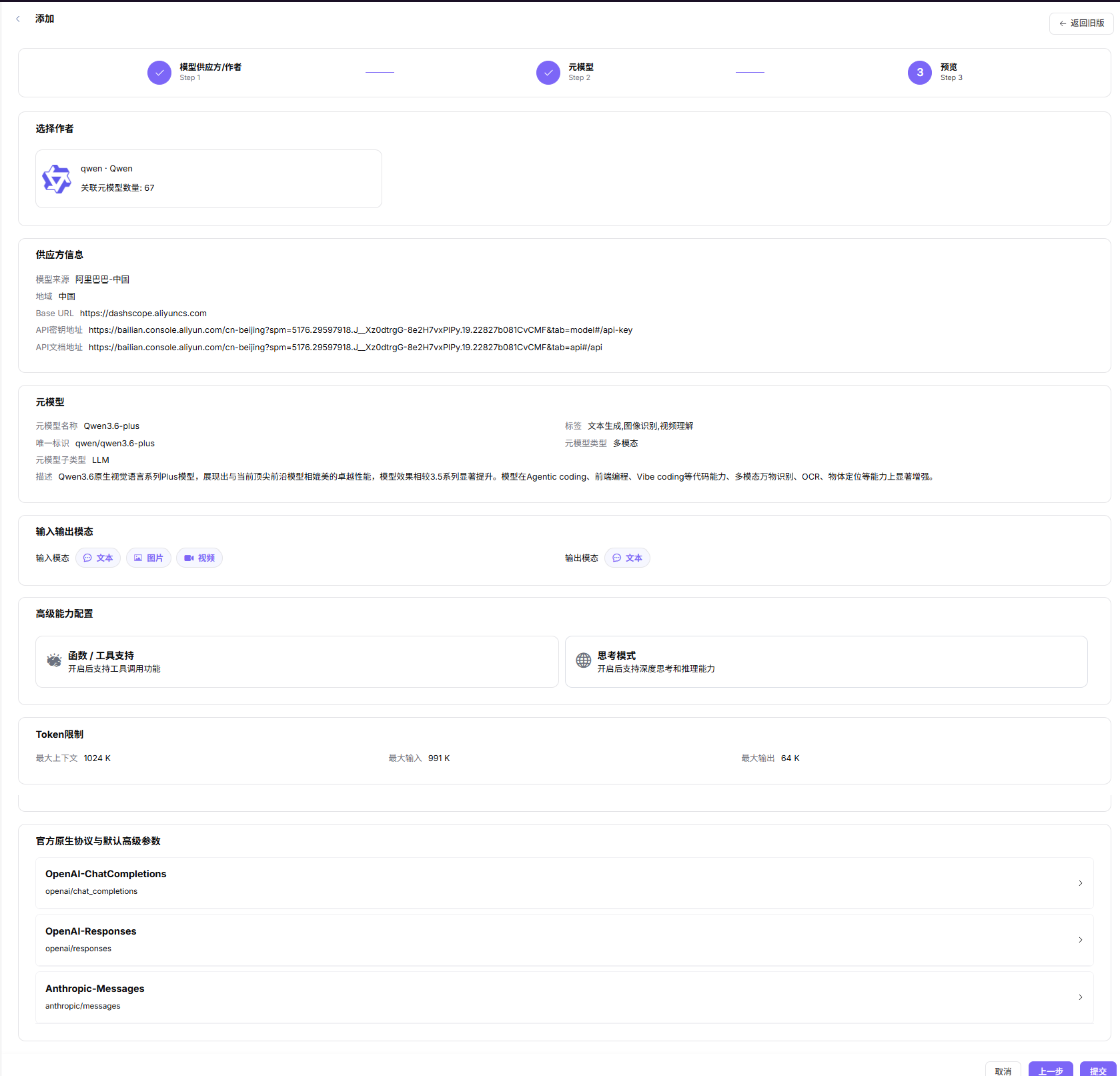Click the Token限制 section heading

click(x=59, y=734)
